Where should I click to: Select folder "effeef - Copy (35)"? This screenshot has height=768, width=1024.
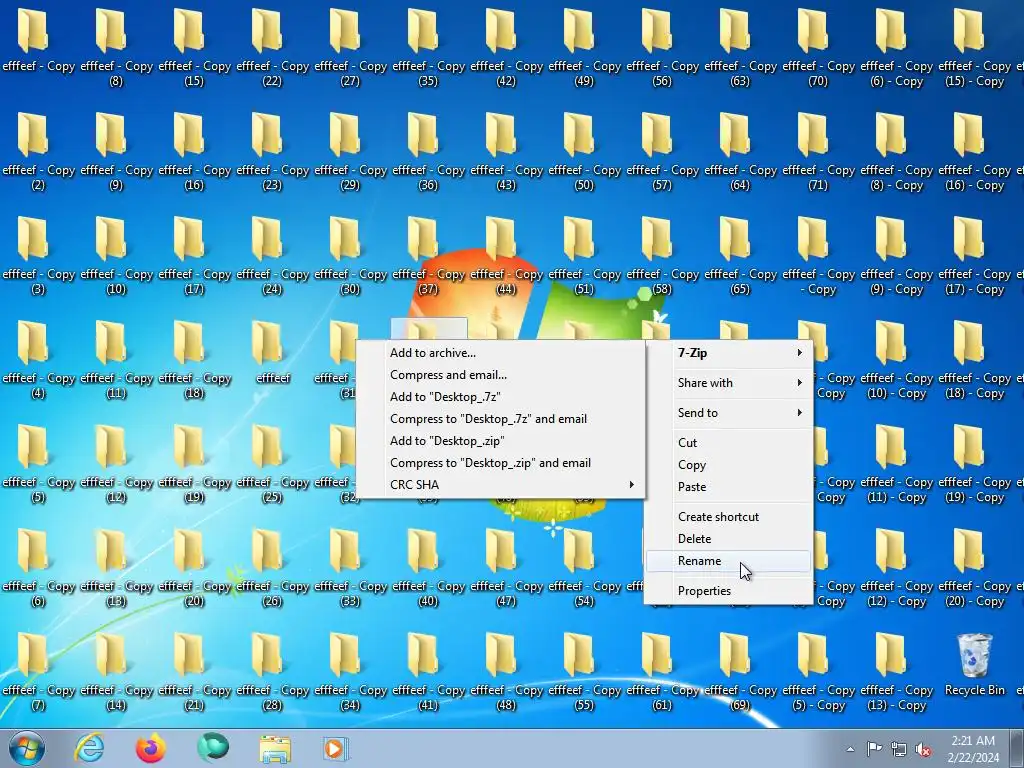[x=428, y=48]
